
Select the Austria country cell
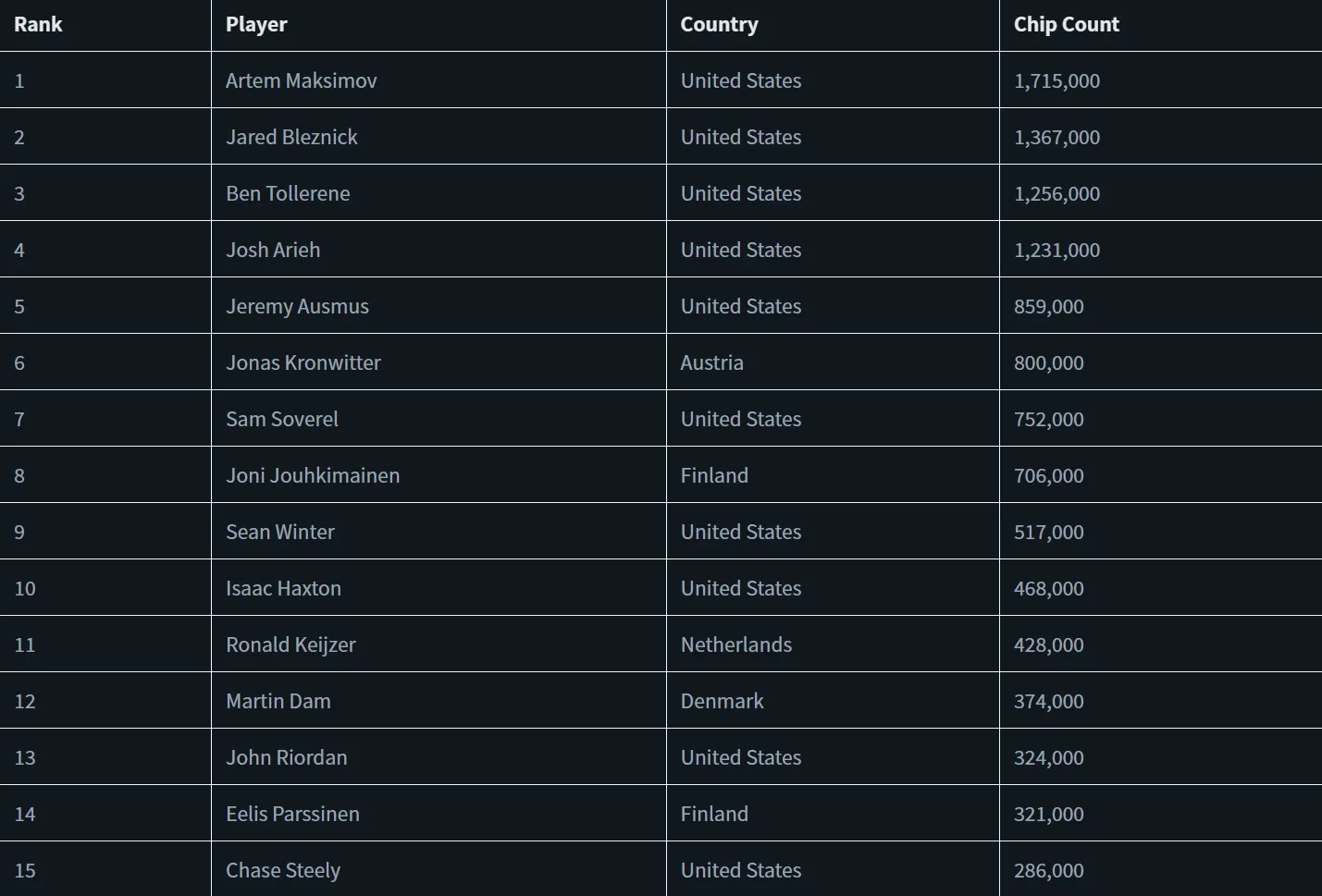711,363
